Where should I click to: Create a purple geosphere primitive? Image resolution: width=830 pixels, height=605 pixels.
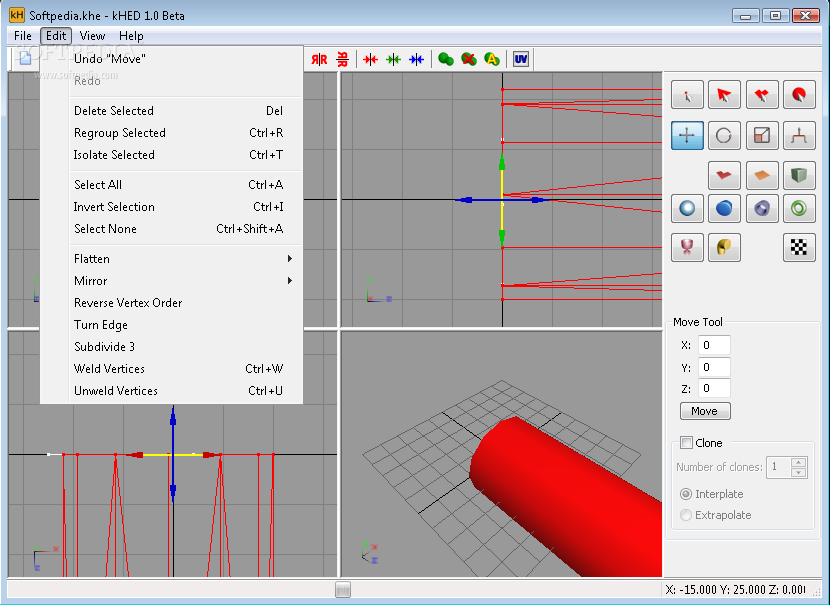(762, 208)
